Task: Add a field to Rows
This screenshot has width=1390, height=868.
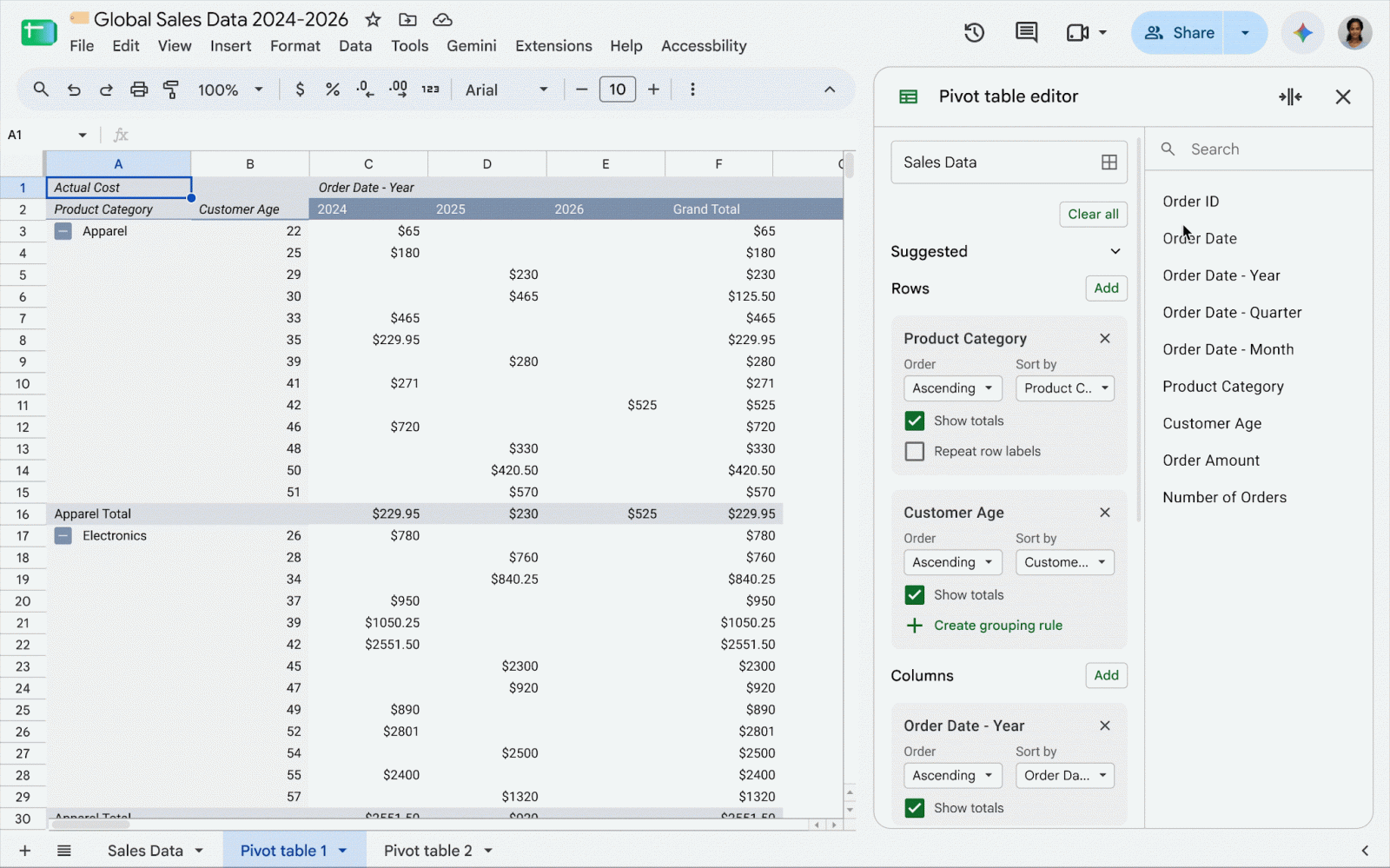Action: pyautogui.click(x=1106, y=288)
